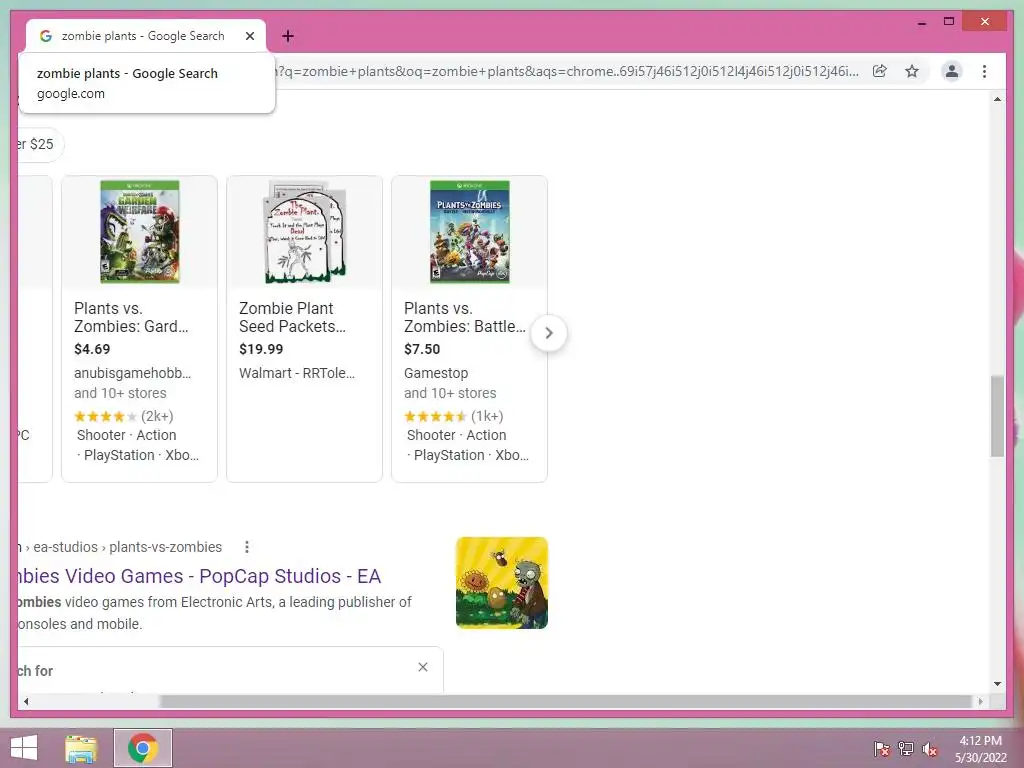1024x768 pixels.
Task: Open the Chrome profile avatar menu
Action: pyautogui.click(x=952, y=71)
